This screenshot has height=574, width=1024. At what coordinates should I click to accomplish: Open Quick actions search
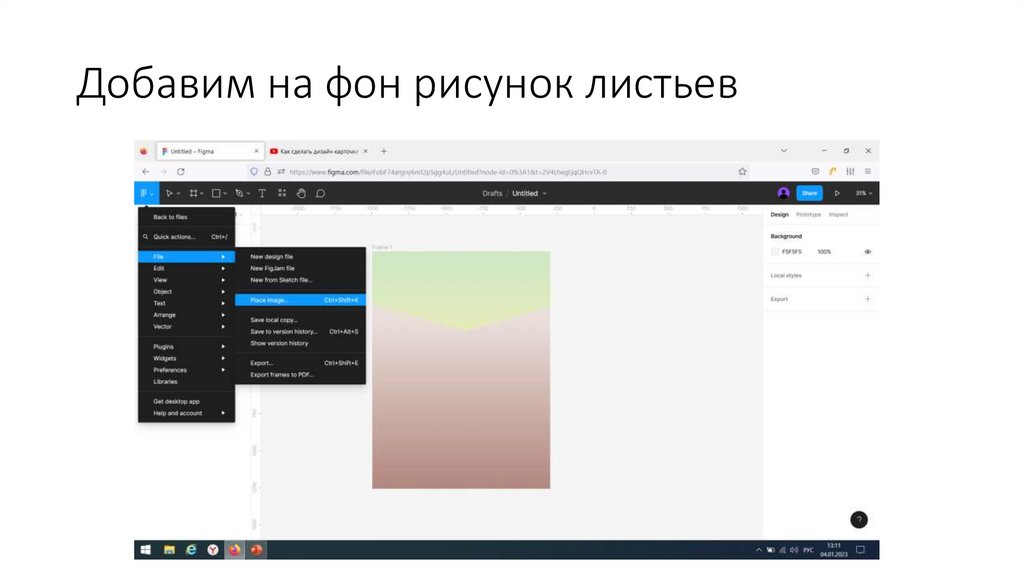[187, 237]
